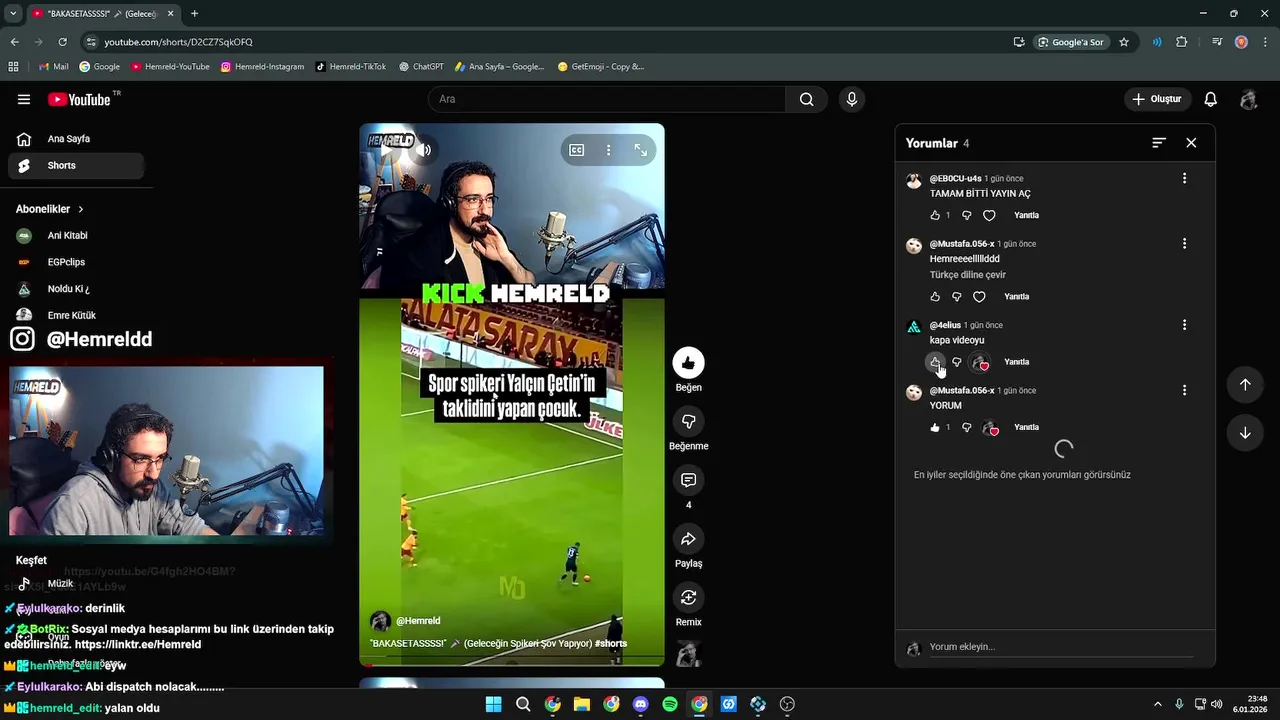Open the comment sort order menu
Image resolution: width=1280 pixels, height=720 pixels.
point(1159,143)
